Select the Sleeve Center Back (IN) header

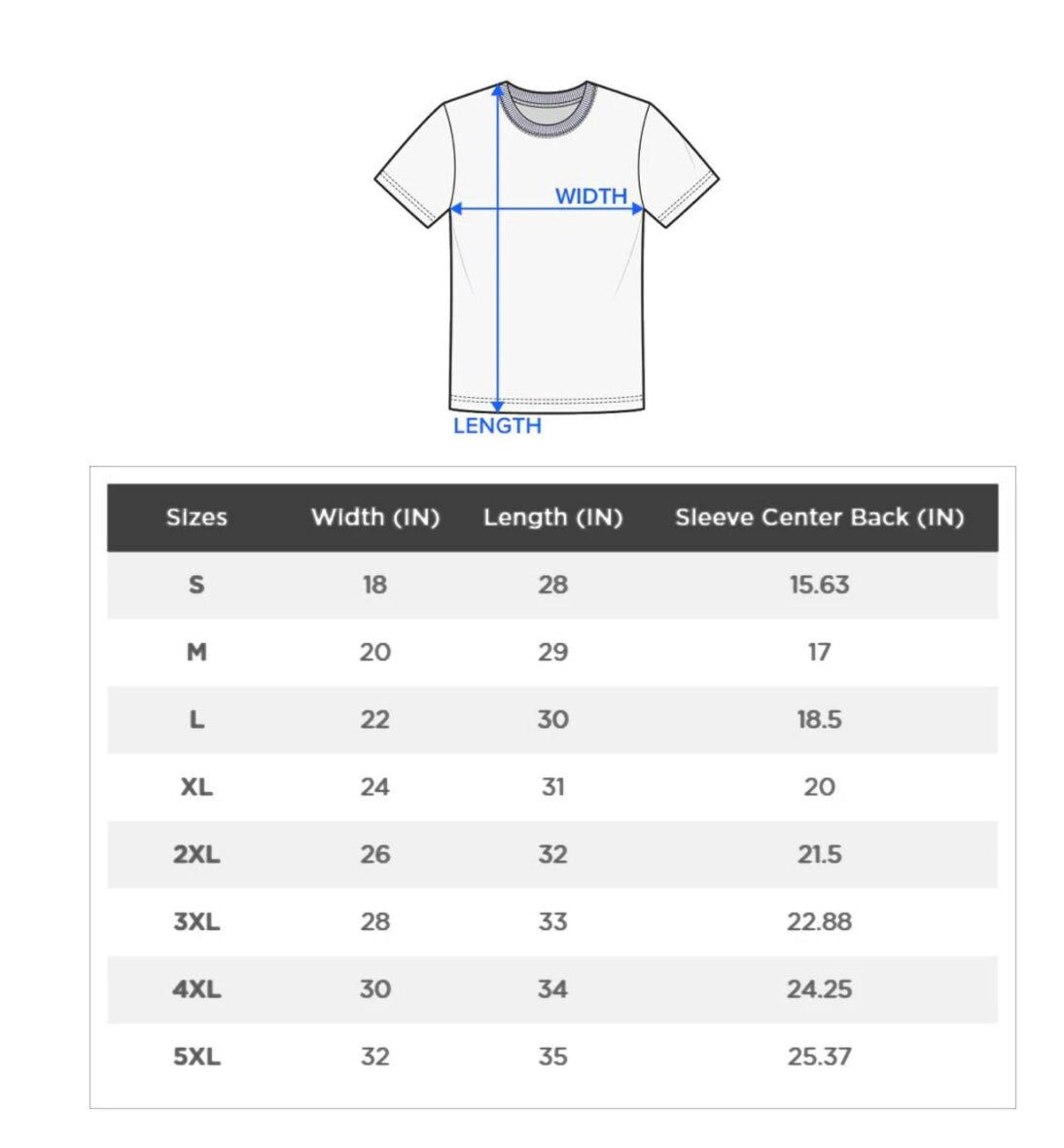[819, 518]
